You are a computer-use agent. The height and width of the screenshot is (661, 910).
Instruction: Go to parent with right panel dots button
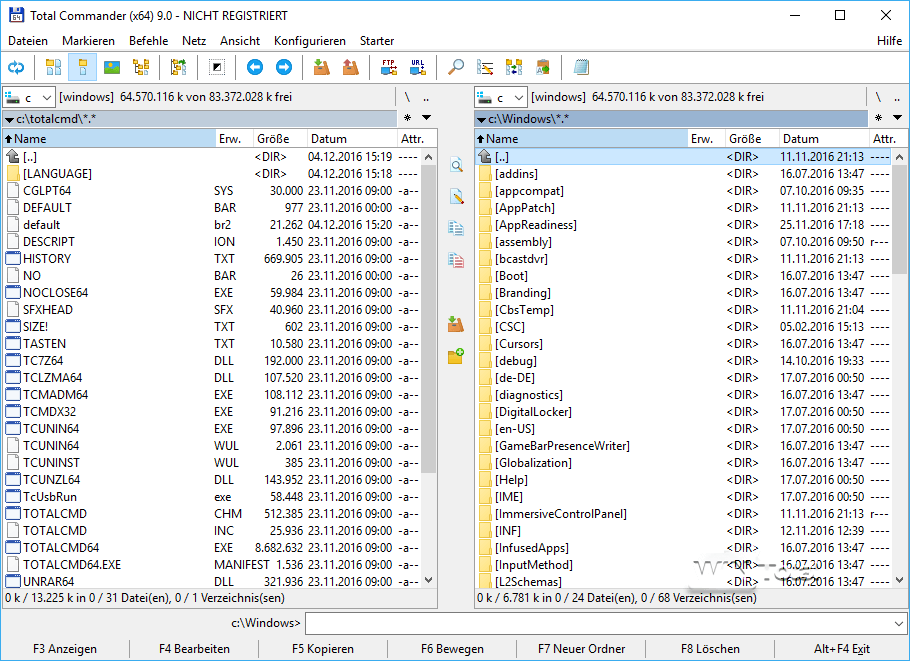tap(897, 97)
